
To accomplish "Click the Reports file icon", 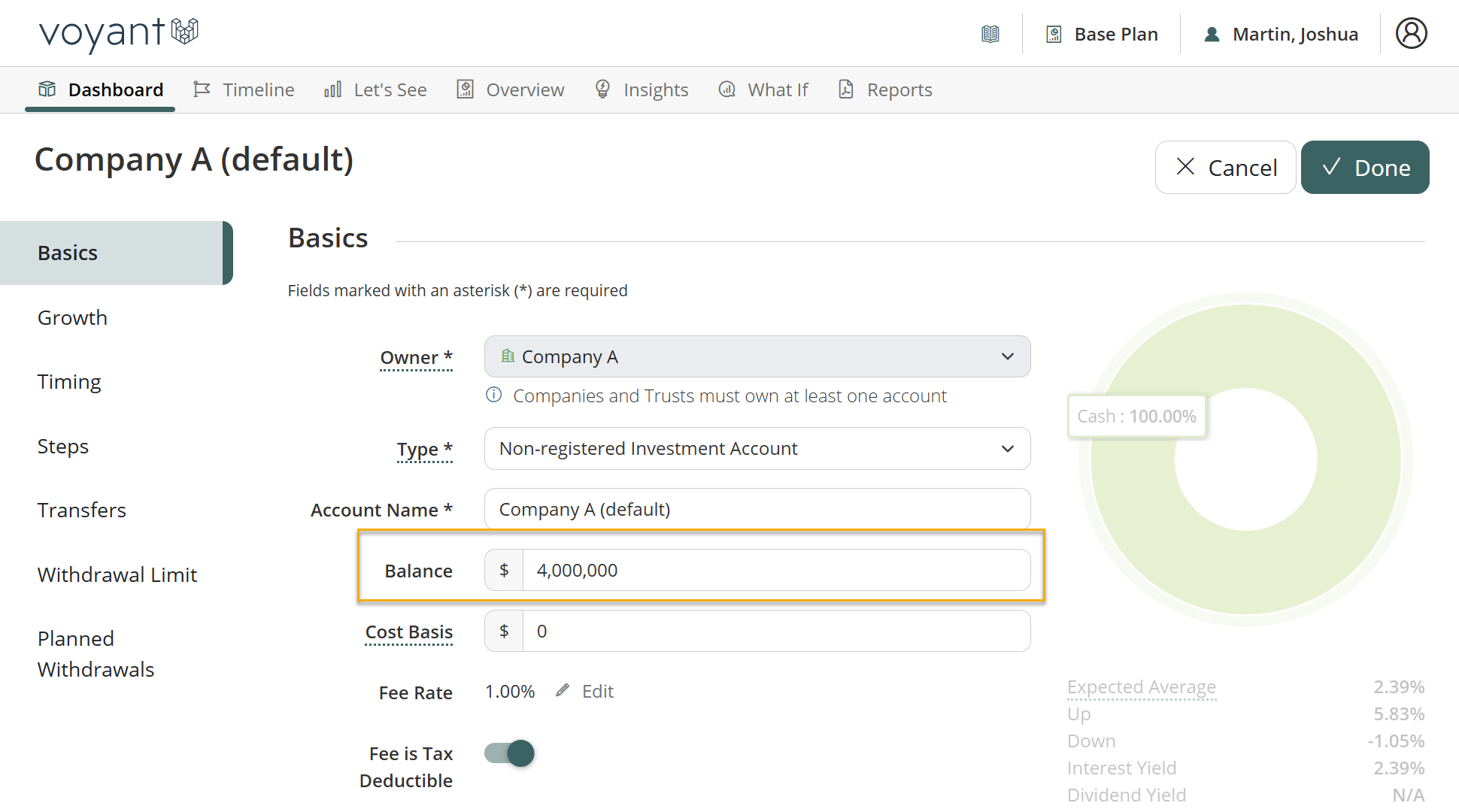I will (x=846, y=89).
